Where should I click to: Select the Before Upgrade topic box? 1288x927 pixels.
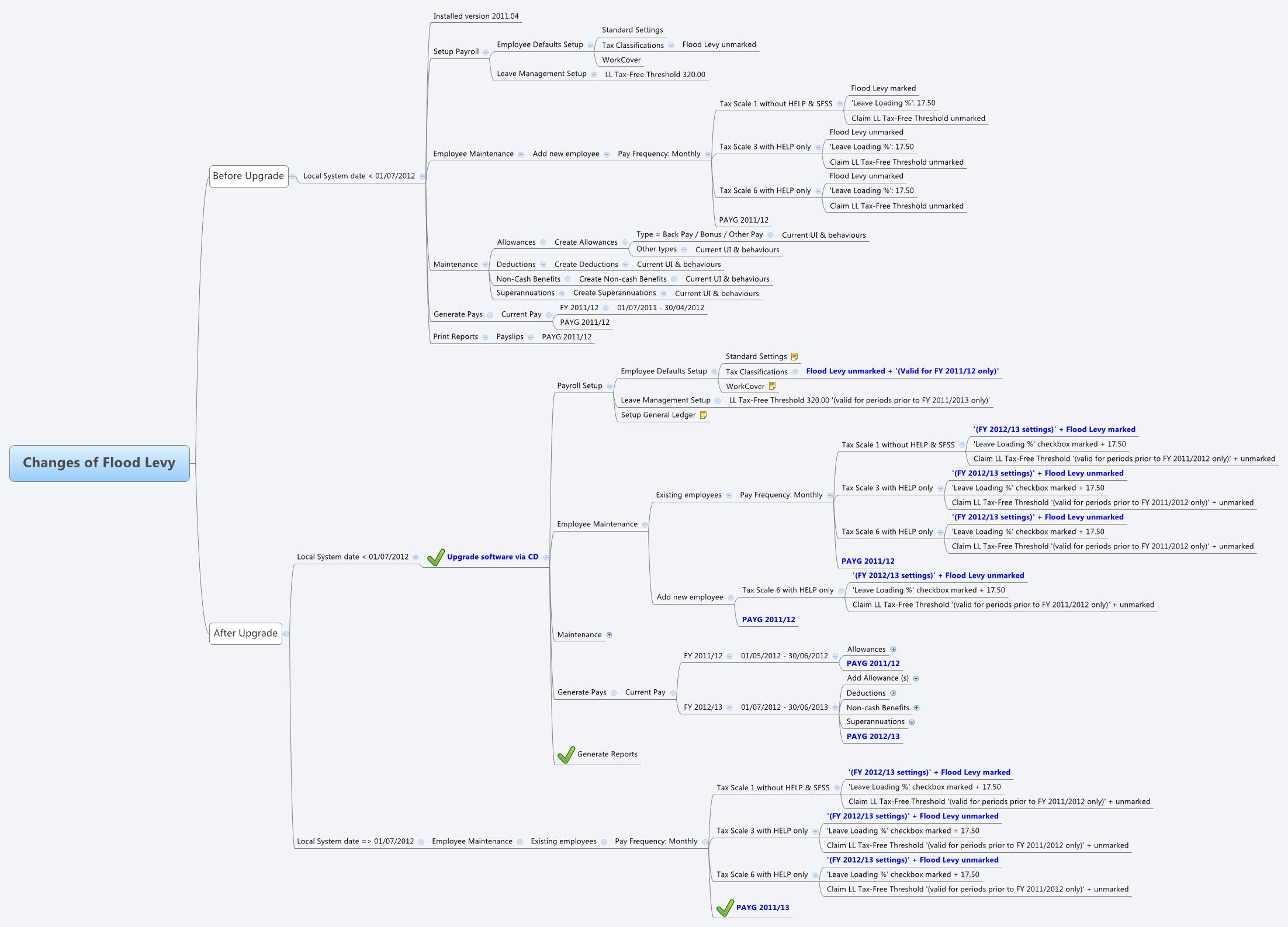pos(248,176)
